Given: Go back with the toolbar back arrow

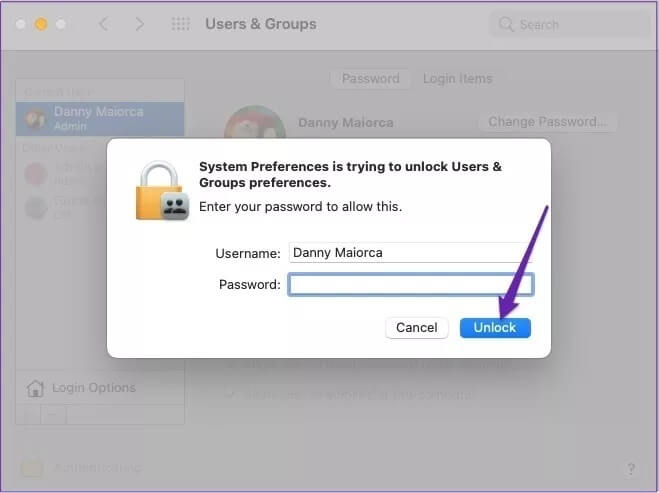Looking at the screenshot, I should point(104,24).
